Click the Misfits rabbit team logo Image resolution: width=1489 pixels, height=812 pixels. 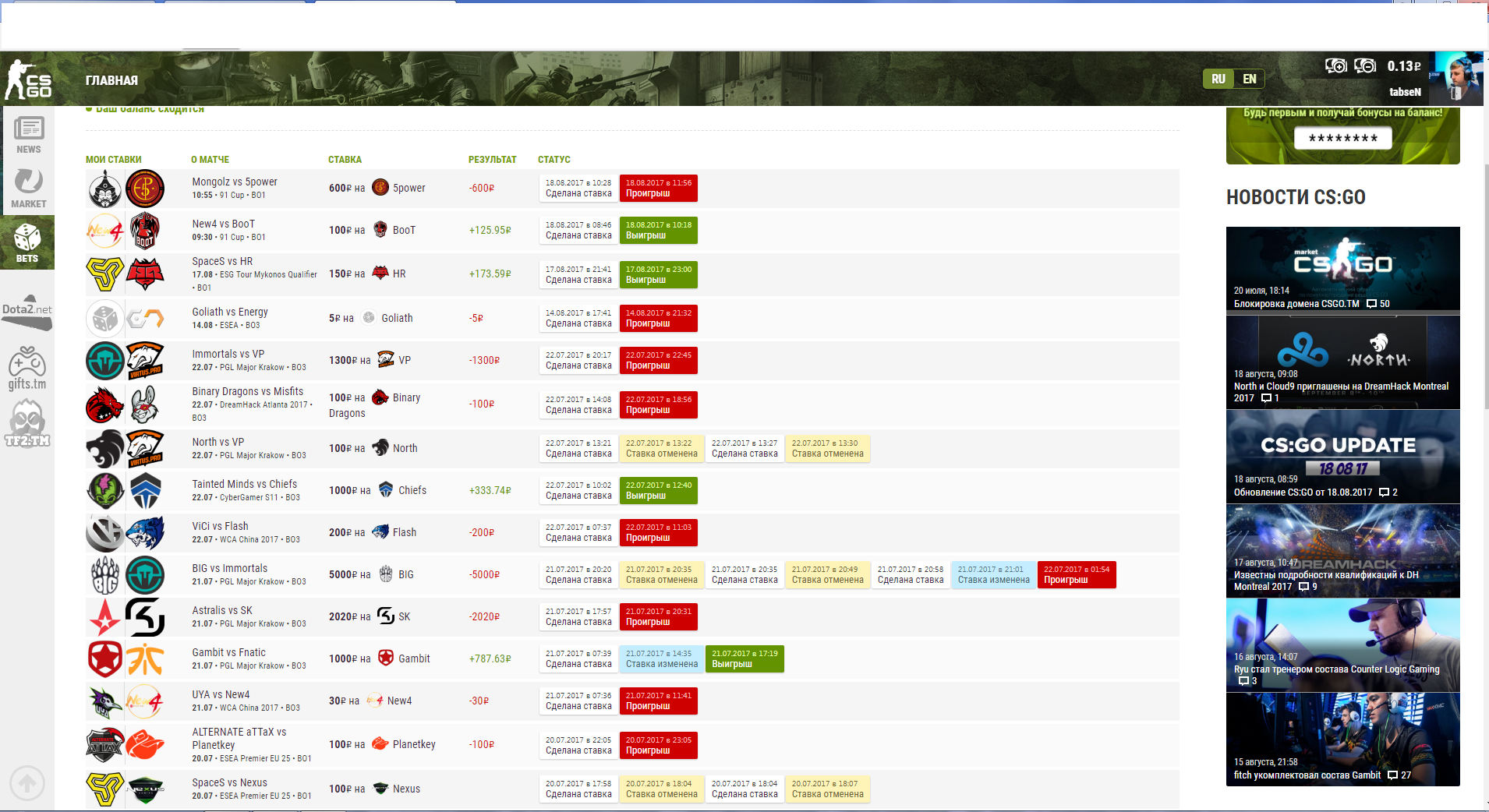pos(145,404)
